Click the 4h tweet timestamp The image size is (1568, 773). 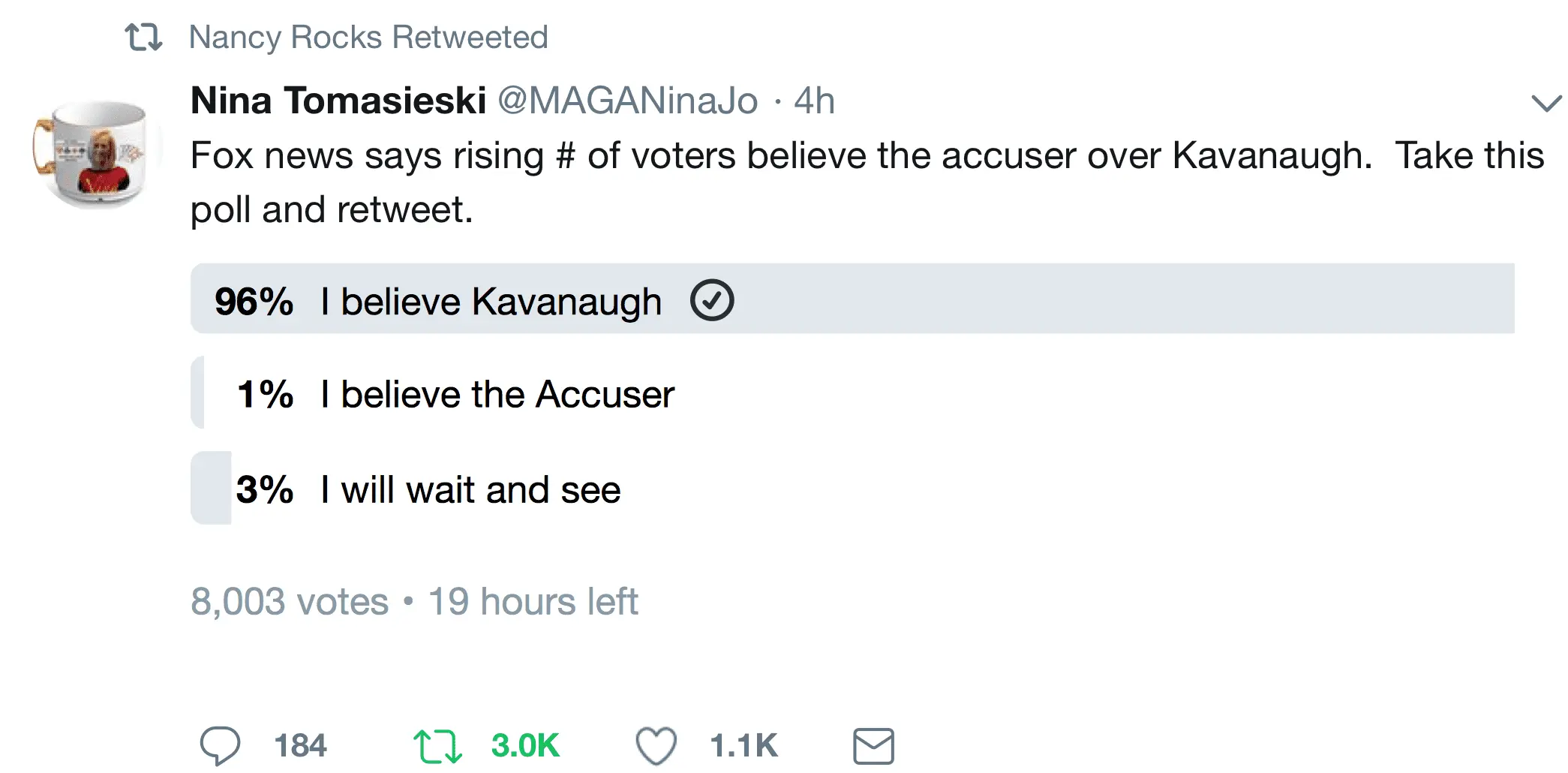tap(814, 101)
